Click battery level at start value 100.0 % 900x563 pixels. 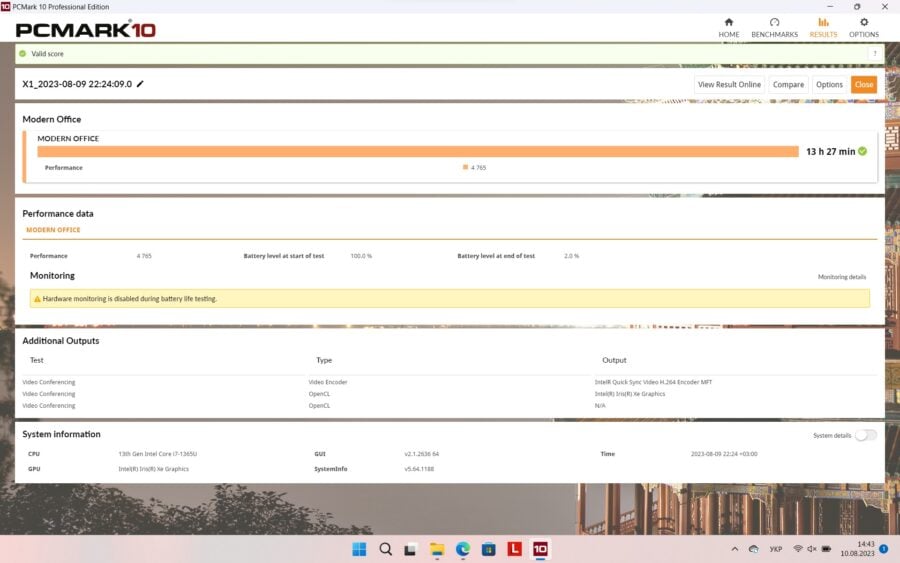pos(361,256)
